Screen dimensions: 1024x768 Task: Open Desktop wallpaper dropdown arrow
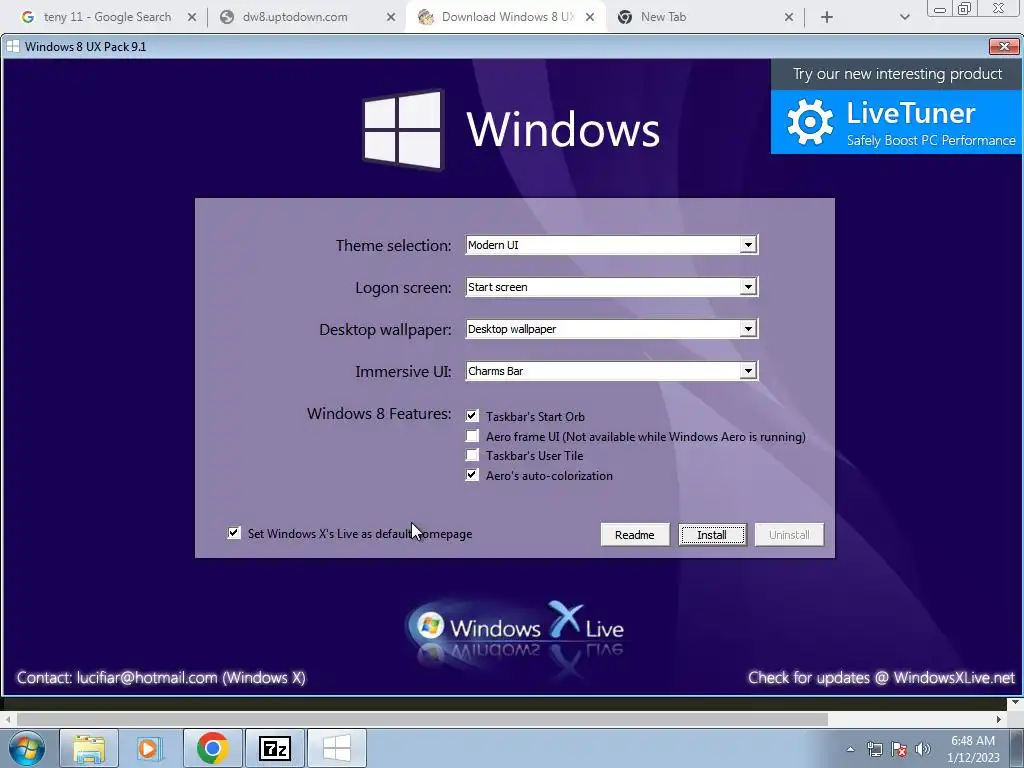pyautogui.click(x=748, y=328)
